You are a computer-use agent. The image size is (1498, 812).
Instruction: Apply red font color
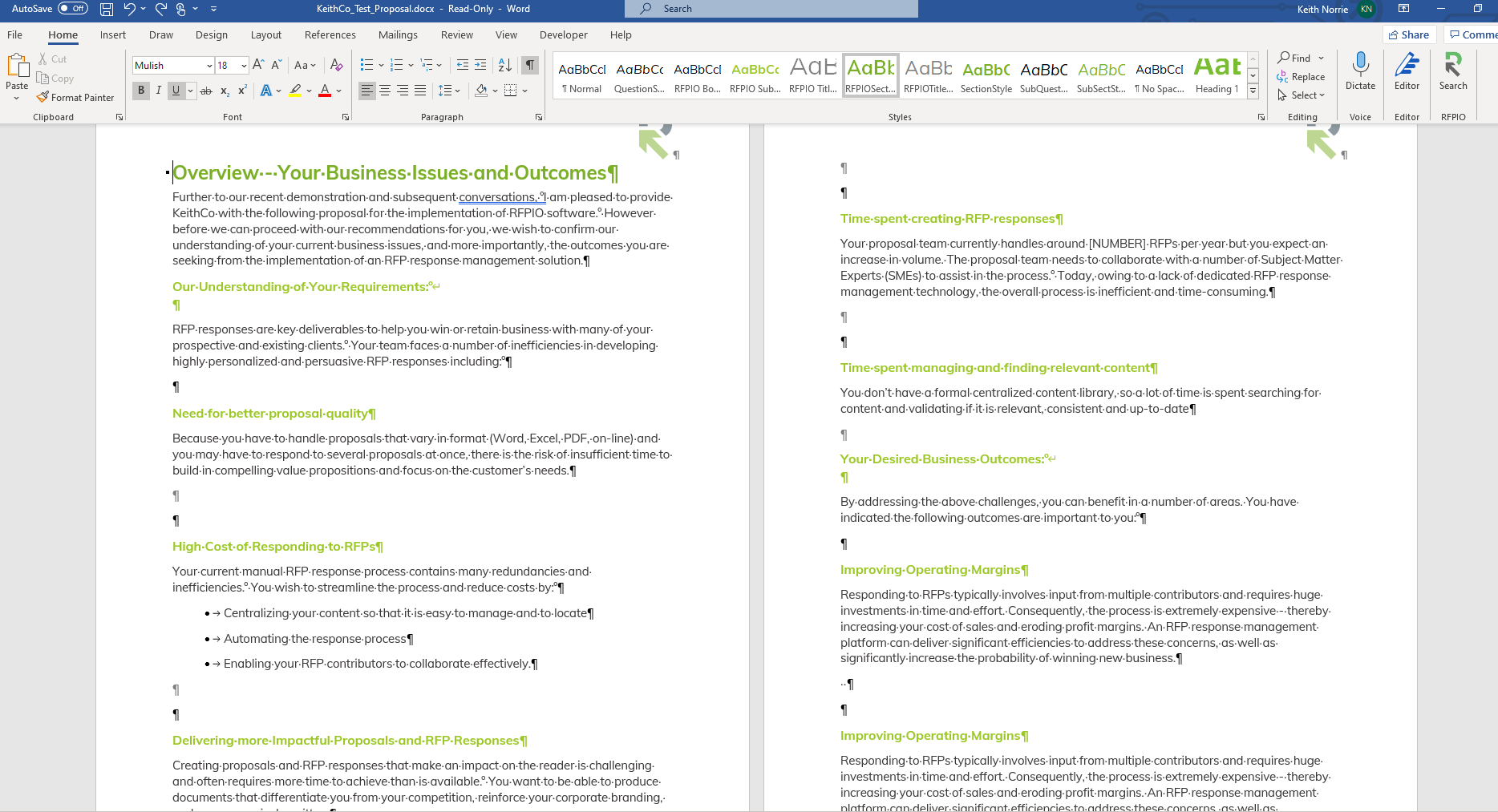325,91
